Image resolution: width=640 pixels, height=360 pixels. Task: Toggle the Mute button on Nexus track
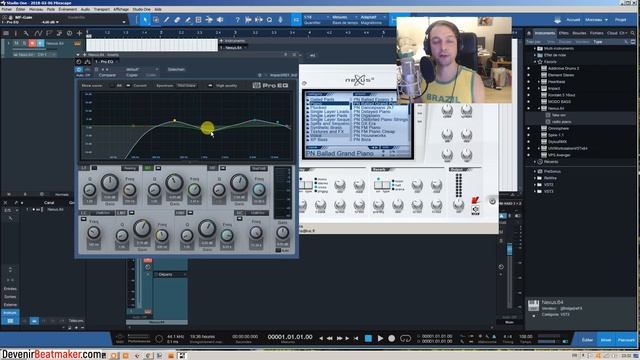click(x=16, y=43)
